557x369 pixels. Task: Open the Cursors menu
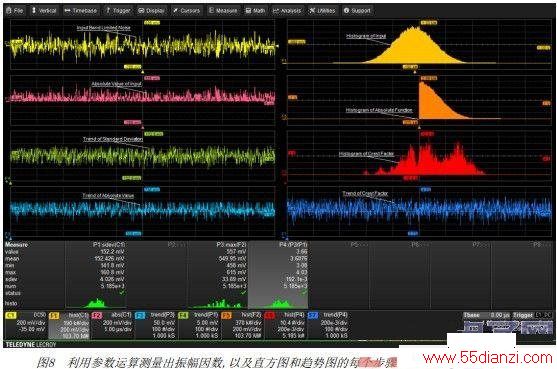pos(187,10)
